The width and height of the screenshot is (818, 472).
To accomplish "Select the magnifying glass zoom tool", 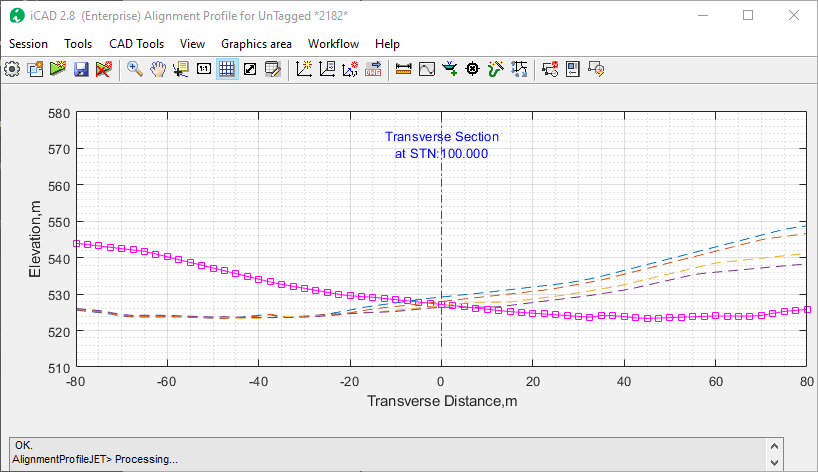I will (x=134, y=69).
